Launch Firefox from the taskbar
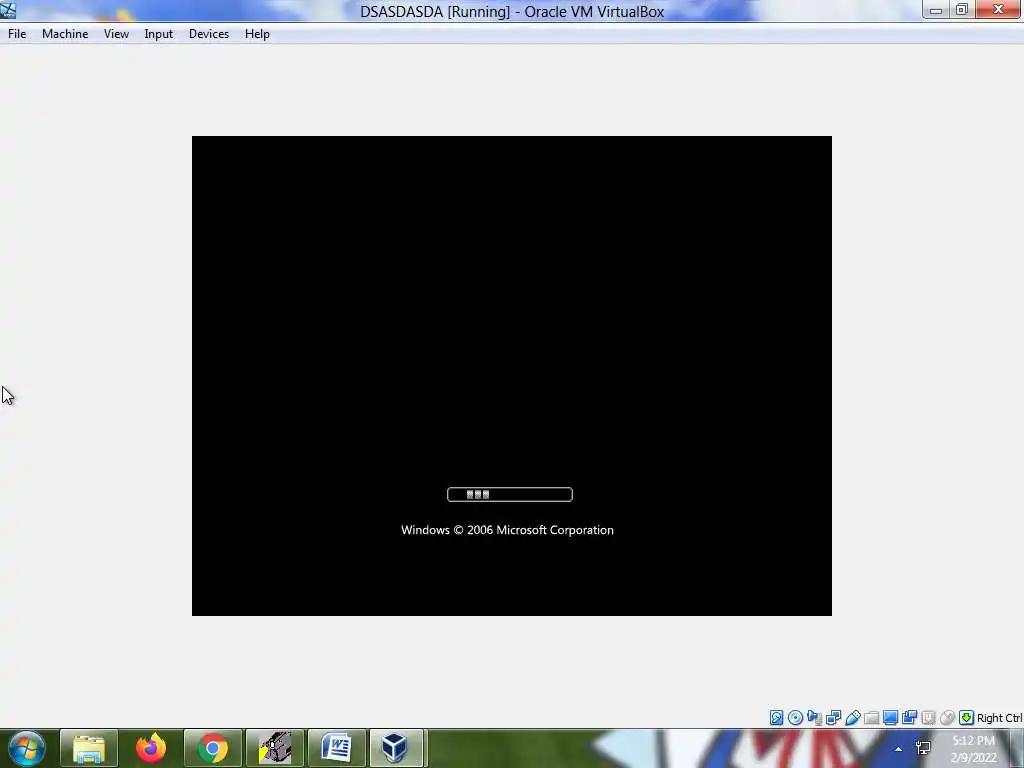 tap(151, 748)
